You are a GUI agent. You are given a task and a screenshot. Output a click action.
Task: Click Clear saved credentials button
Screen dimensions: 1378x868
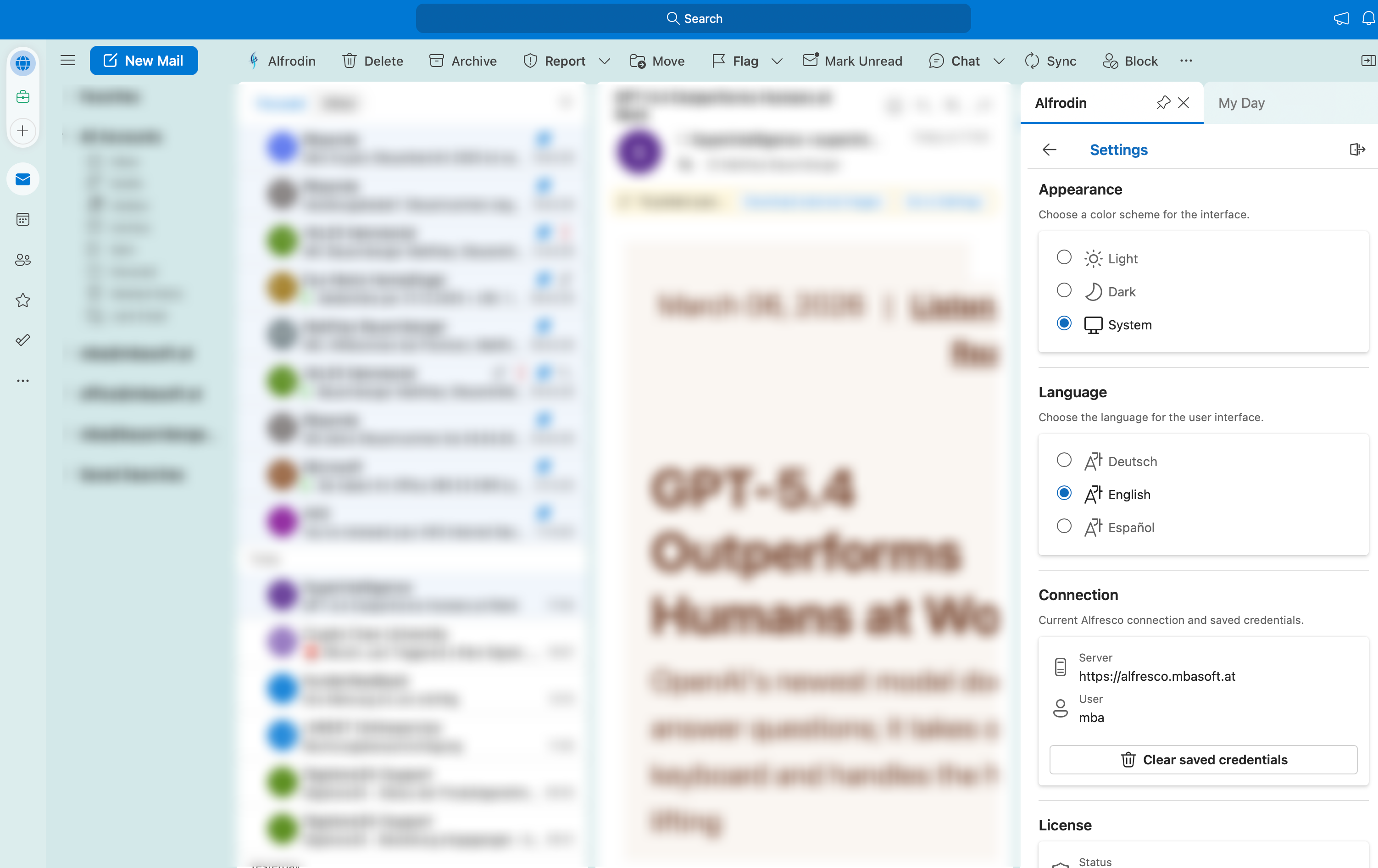click(1203, 760)
